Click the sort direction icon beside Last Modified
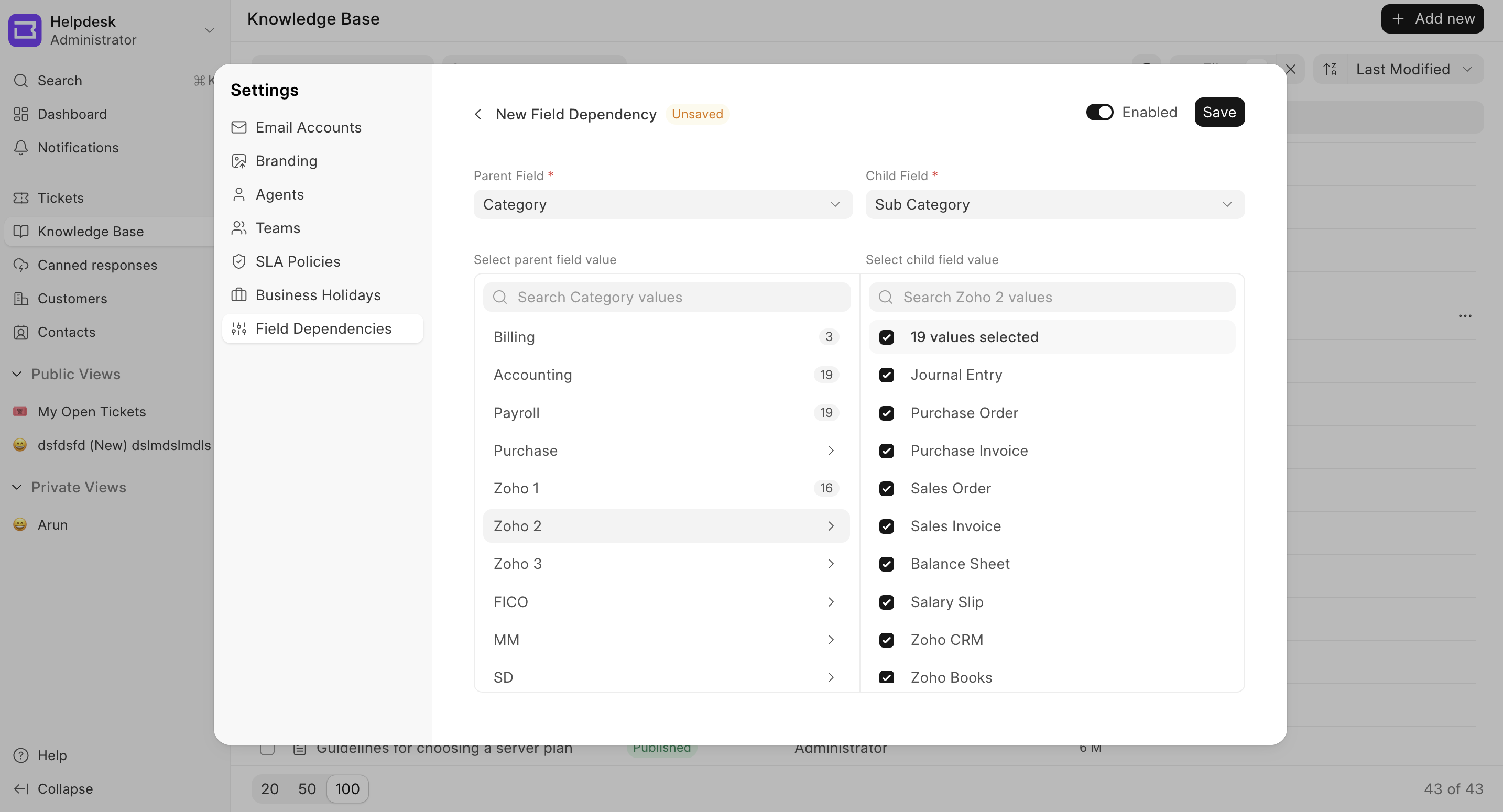Screen dimensions: 1503x812 click(1330, 70)
